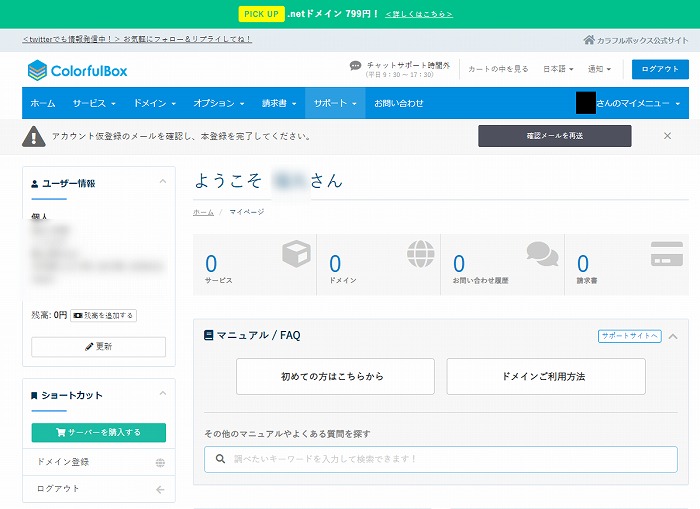Open the 通知 notifications dropdown
Screen dimensions: 700x509
point(600,69)
